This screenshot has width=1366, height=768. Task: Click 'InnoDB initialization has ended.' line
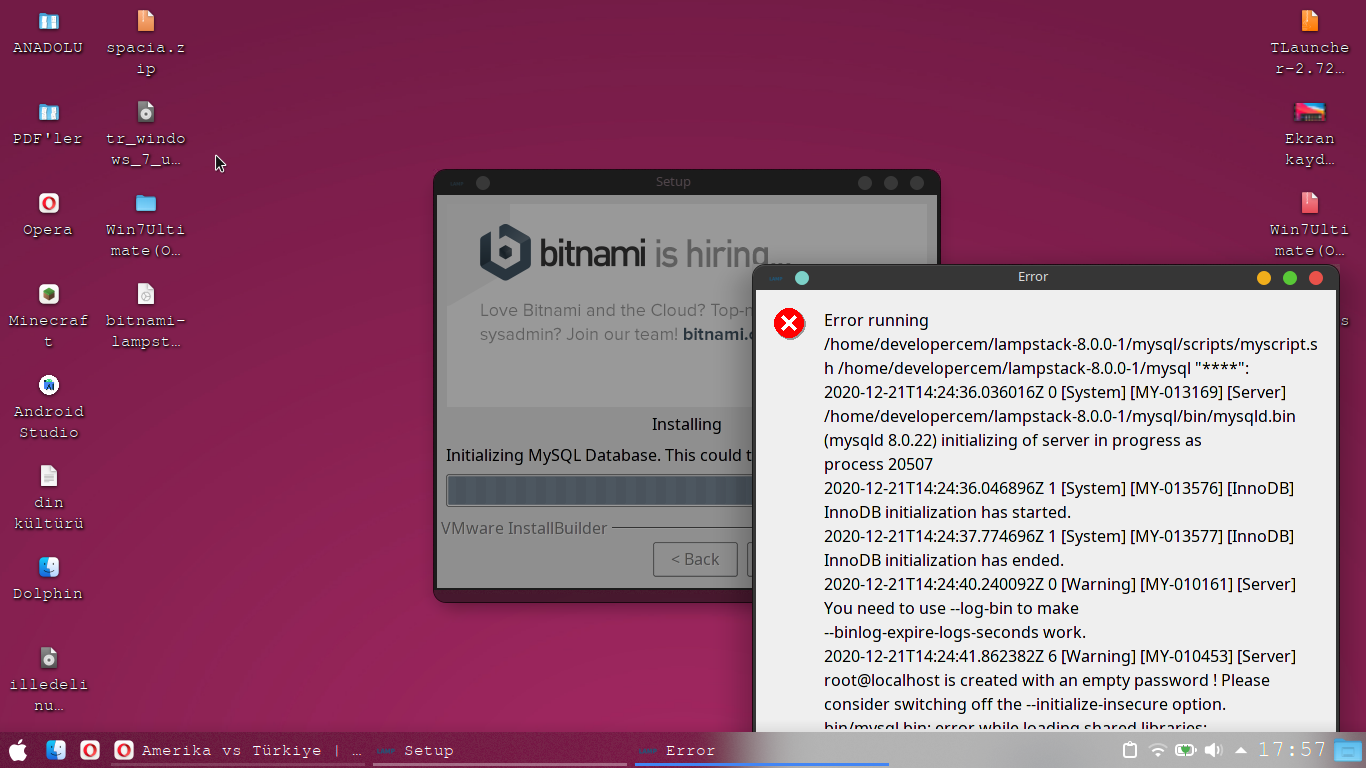tap(944, 560)
